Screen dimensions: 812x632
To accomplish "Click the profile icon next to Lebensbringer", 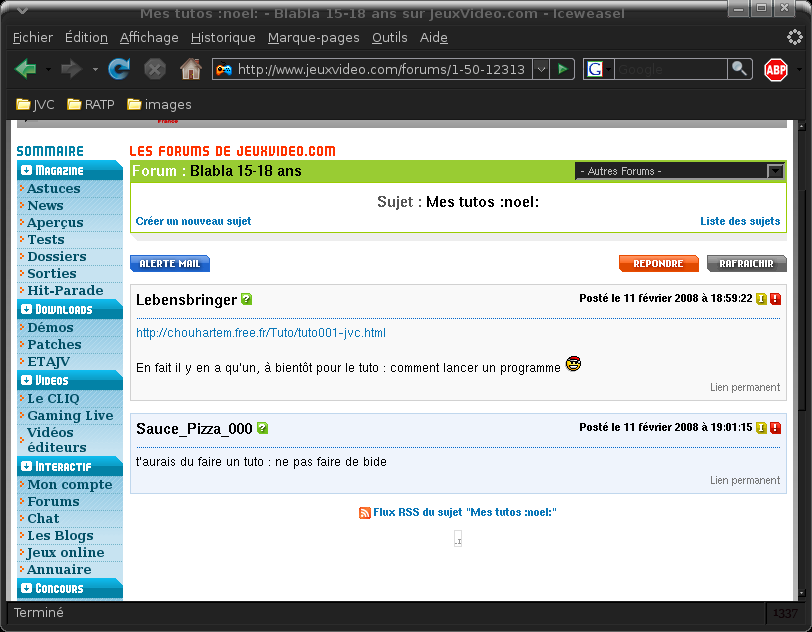I will (x=246, y=299).
